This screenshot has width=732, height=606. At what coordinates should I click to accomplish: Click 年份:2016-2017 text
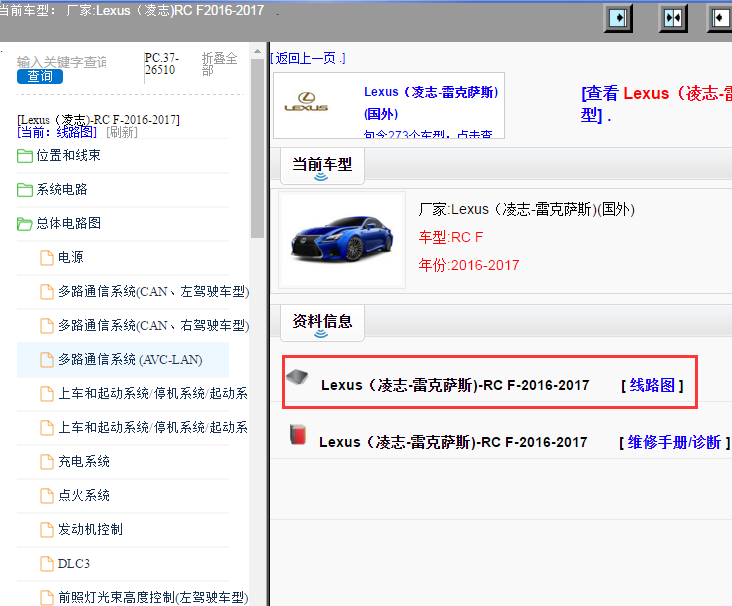pos(469,266)
